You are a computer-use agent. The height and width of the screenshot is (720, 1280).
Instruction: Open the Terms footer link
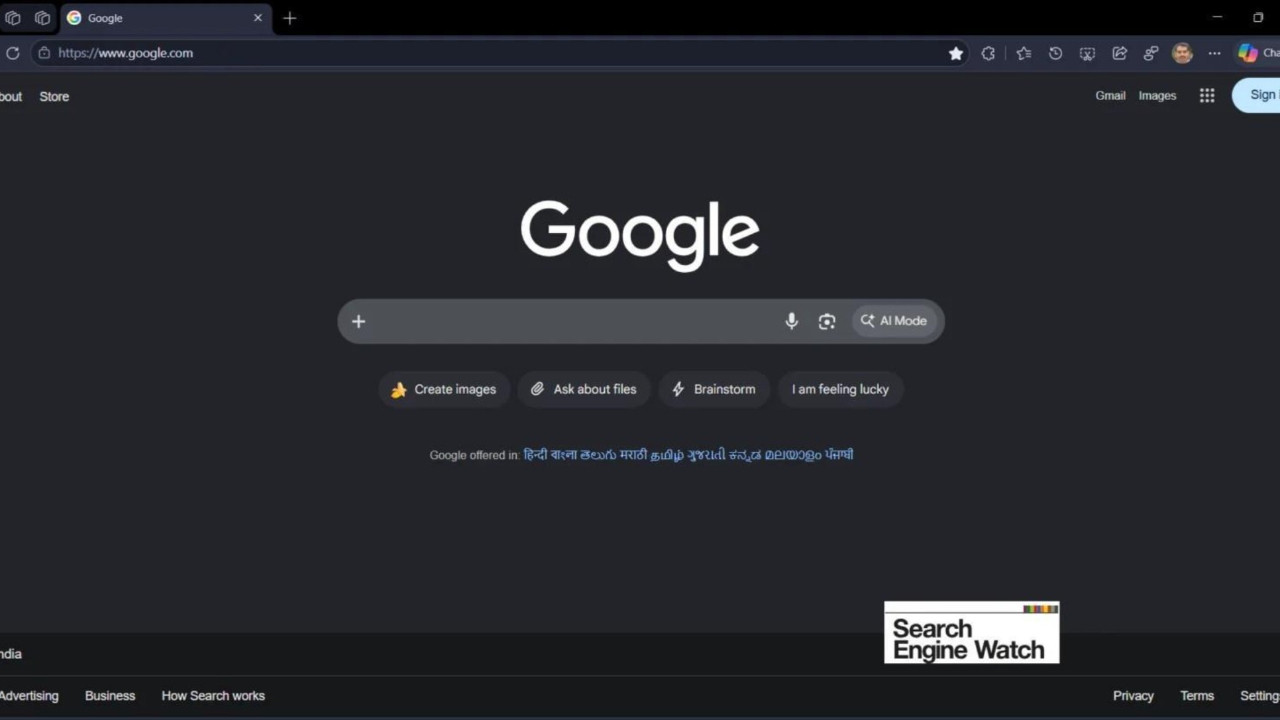[x=1197, y=696]
